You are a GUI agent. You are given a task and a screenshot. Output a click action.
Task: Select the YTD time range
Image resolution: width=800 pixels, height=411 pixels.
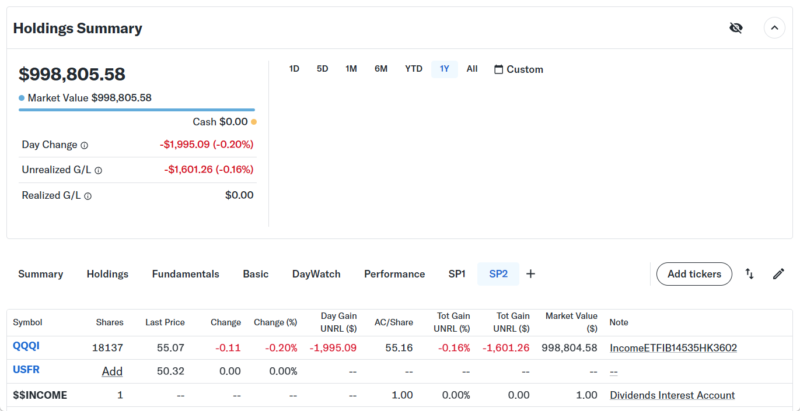(413, 69)
